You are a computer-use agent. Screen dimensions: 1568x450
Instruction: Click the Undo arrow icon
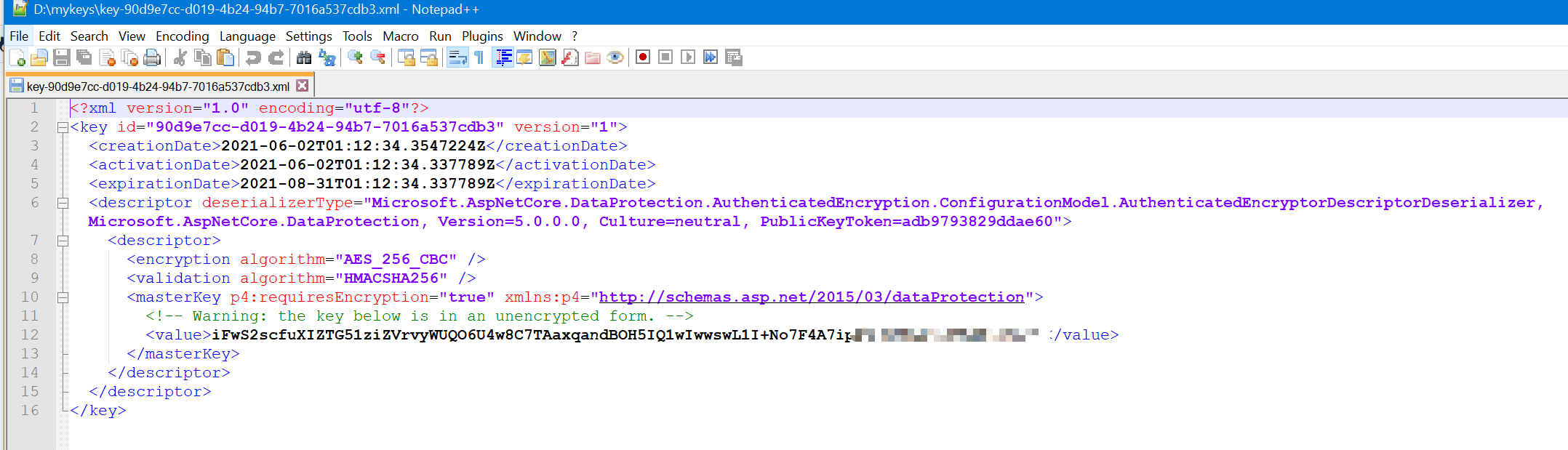click(x=253, y=57)
